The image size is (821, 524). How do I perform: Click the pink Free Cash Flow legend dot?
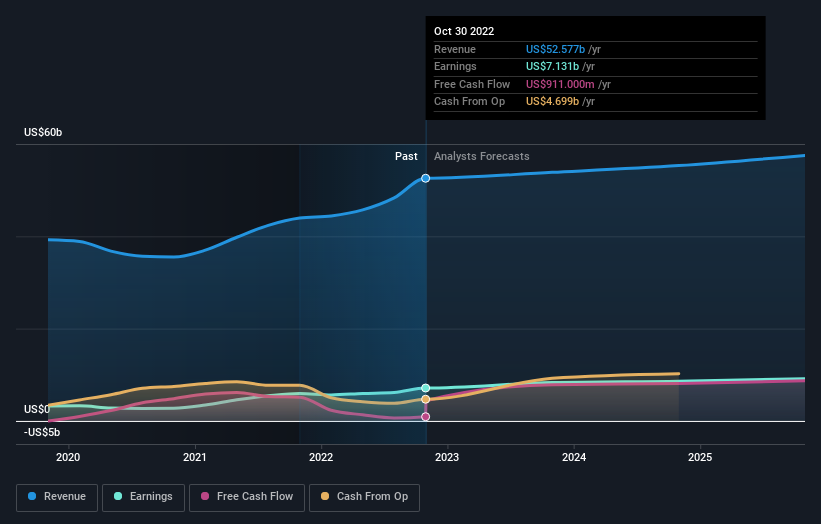pyautogui.click(x=205, y=496)
